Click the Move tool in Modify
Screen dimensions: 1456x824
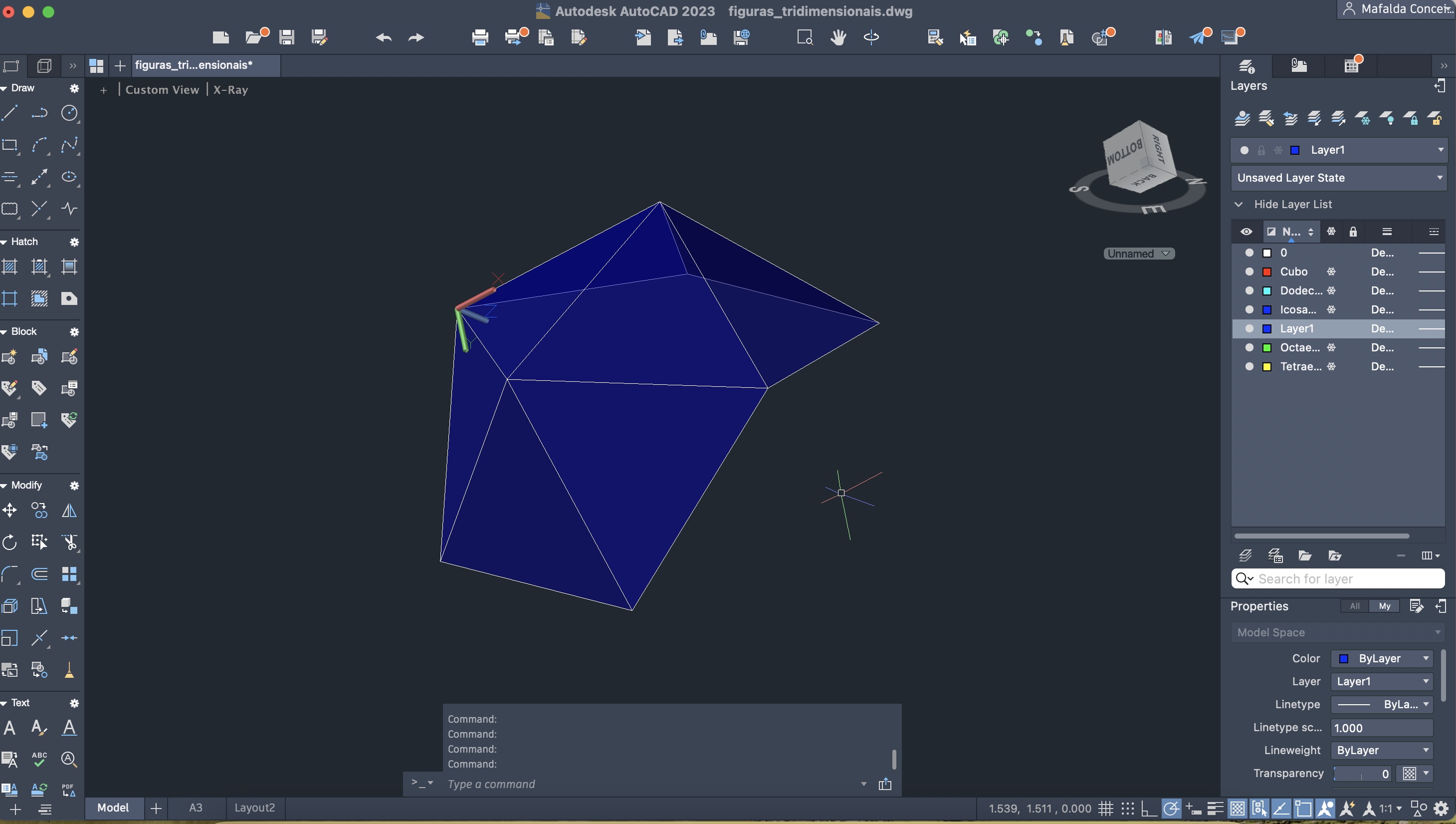[9, 511]
